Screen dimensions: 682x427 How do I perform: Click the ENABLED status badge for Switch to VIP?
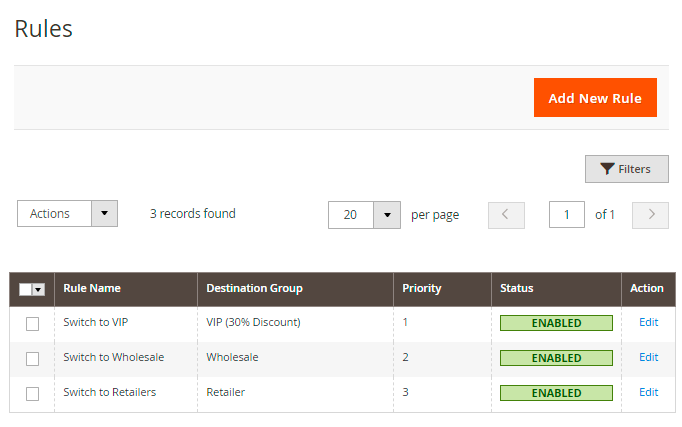pos(556,323)
